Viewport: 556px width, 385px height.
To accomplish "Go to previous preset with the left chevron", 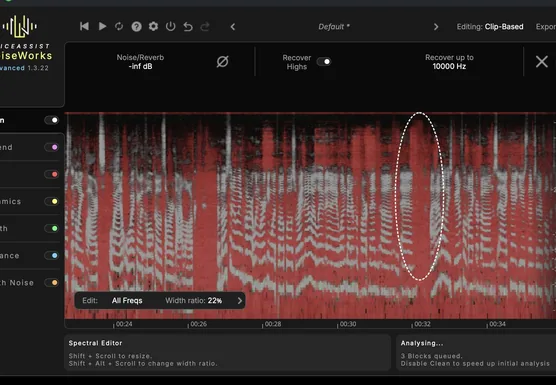I will pyautogui.click(x=233, y=27).
